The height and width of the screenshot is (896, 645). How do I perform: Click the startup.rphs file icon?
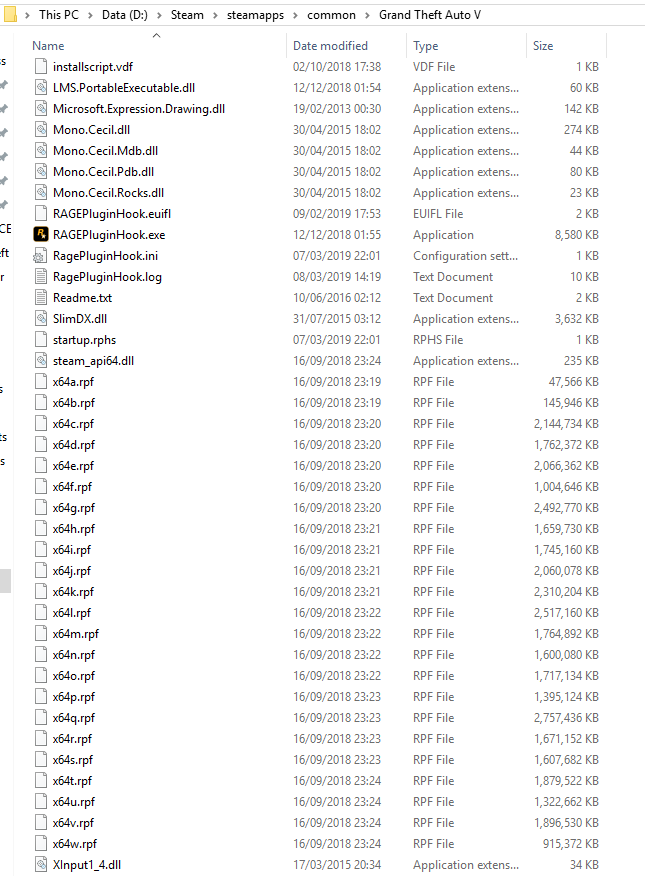tap(41, 339)
